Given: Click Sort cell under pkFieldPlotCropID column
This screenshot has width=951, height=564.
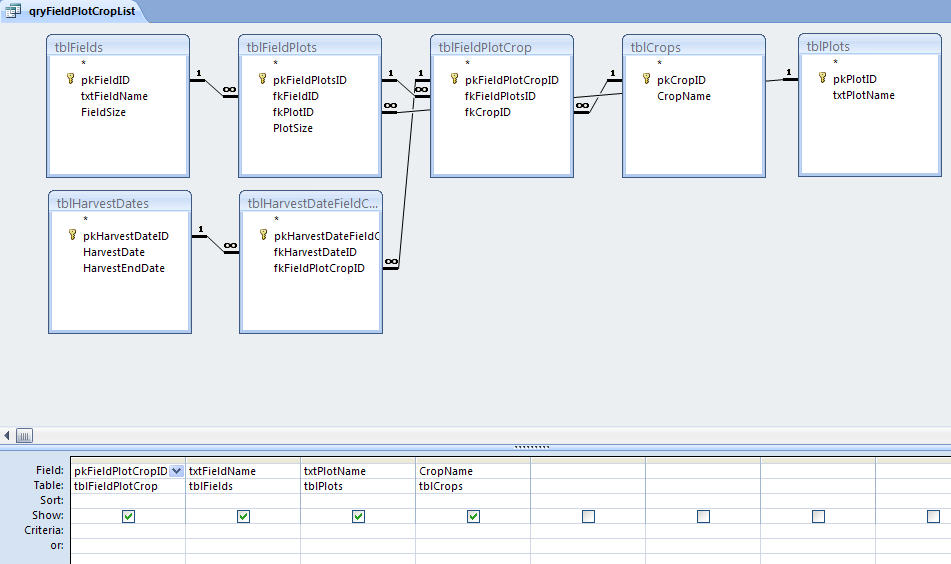Looking at the screenshot, I should coord(128,501).
